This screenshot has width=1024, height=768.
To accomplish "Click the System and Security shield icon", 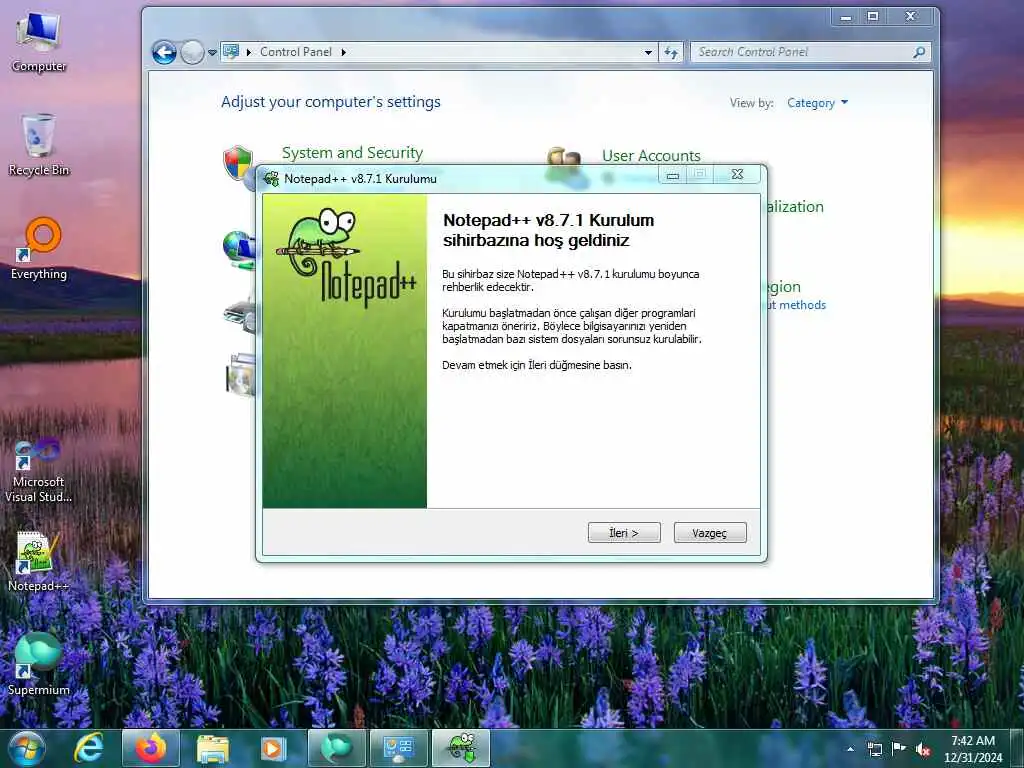I will 238,163.
